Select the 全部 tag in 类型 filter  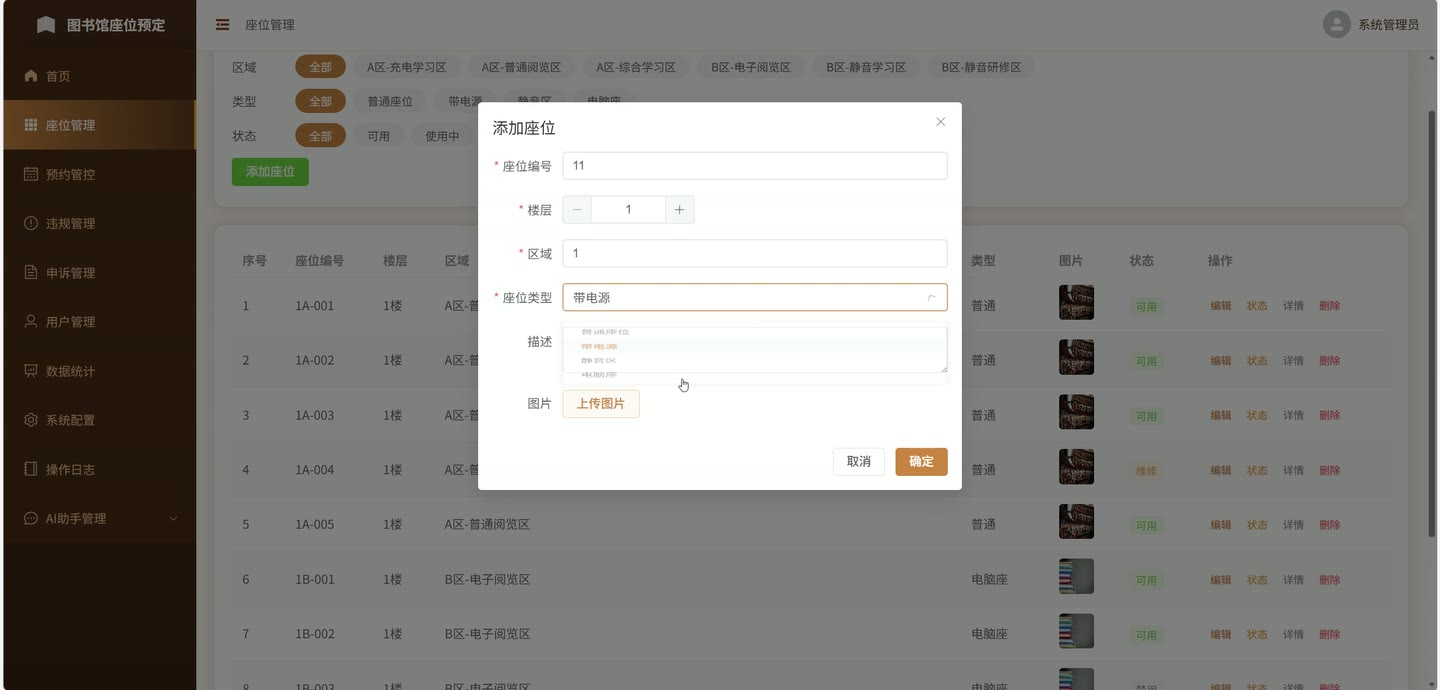click(320, 101)
